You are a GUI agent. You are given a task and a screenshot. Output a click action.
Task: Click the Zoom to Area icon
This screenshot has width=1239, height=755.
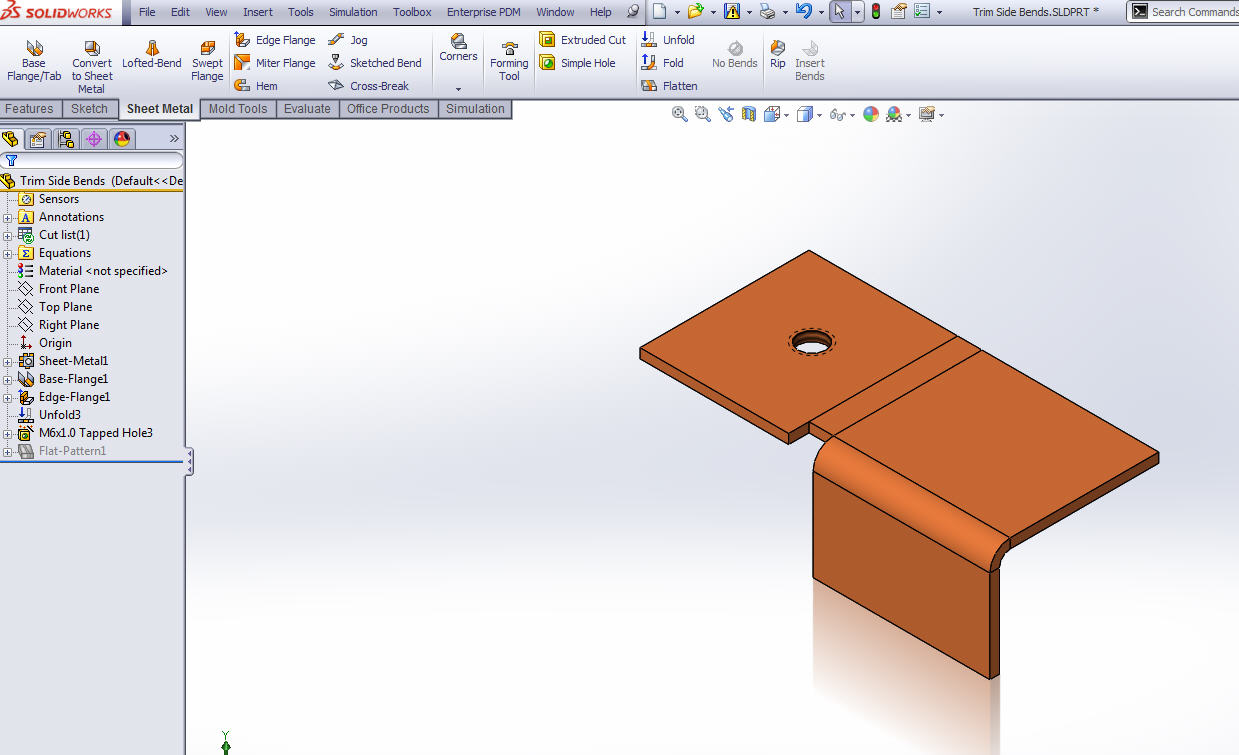click(702, 115)
